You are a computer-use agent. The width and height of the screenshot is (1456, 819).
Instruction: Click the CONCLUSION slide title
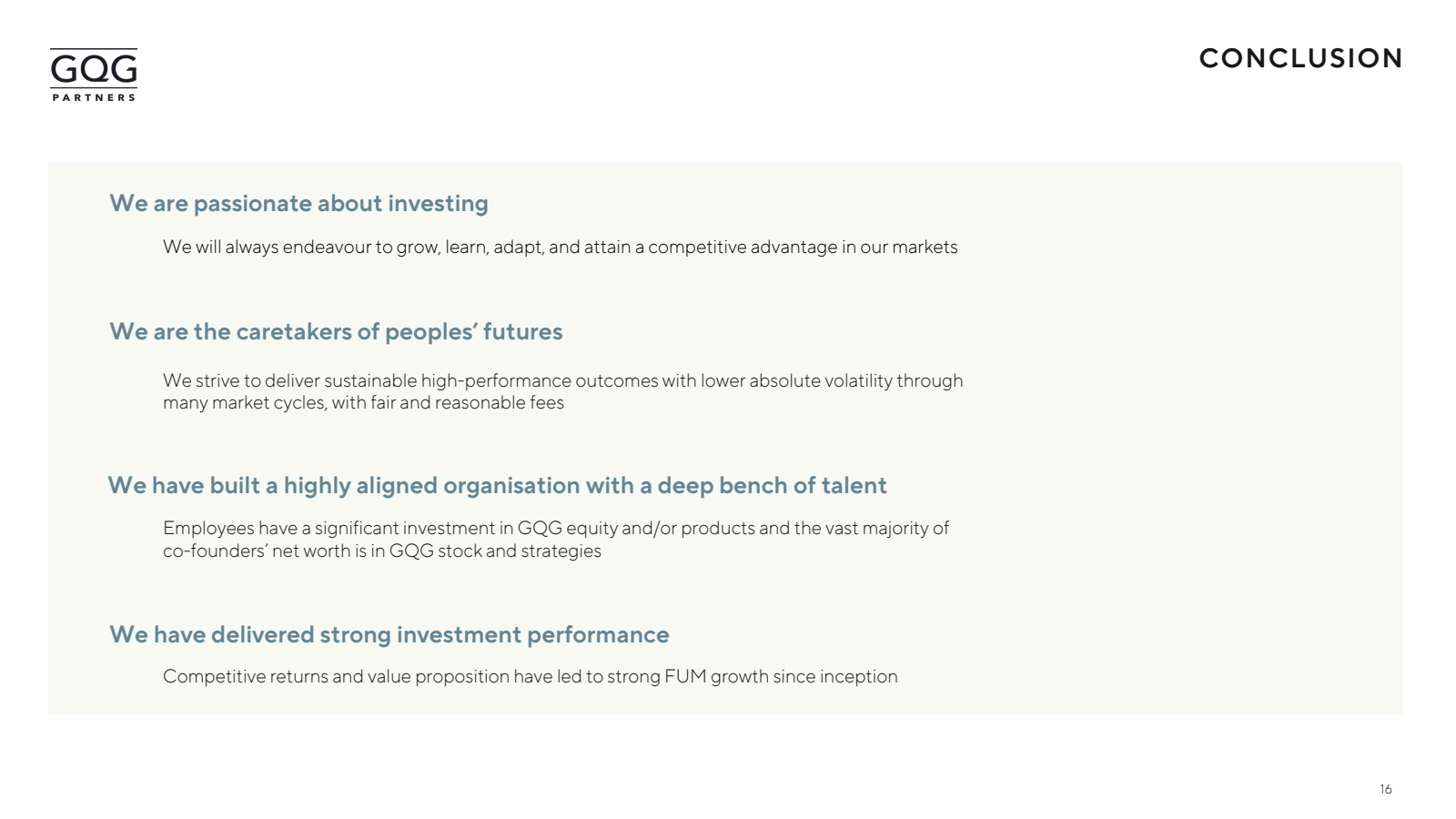tap(1300, 58)
